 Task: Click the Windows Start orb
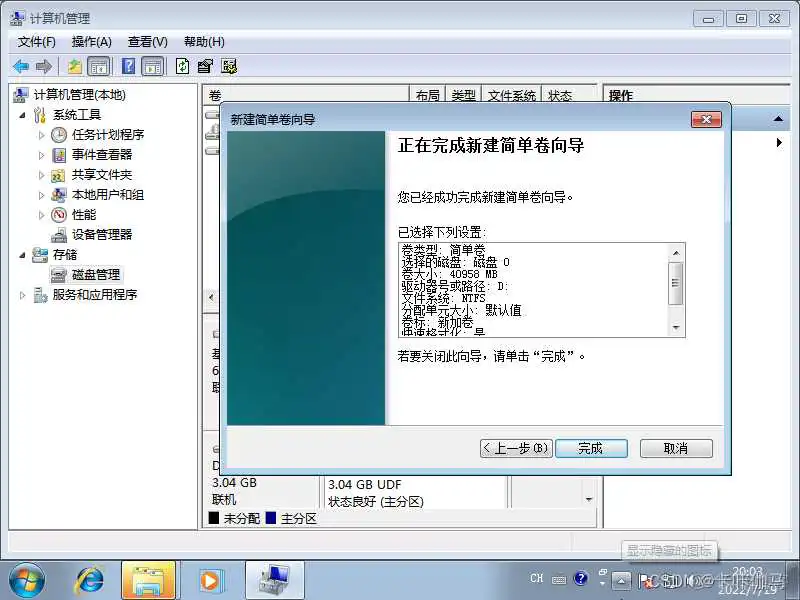tap(27, 578)
